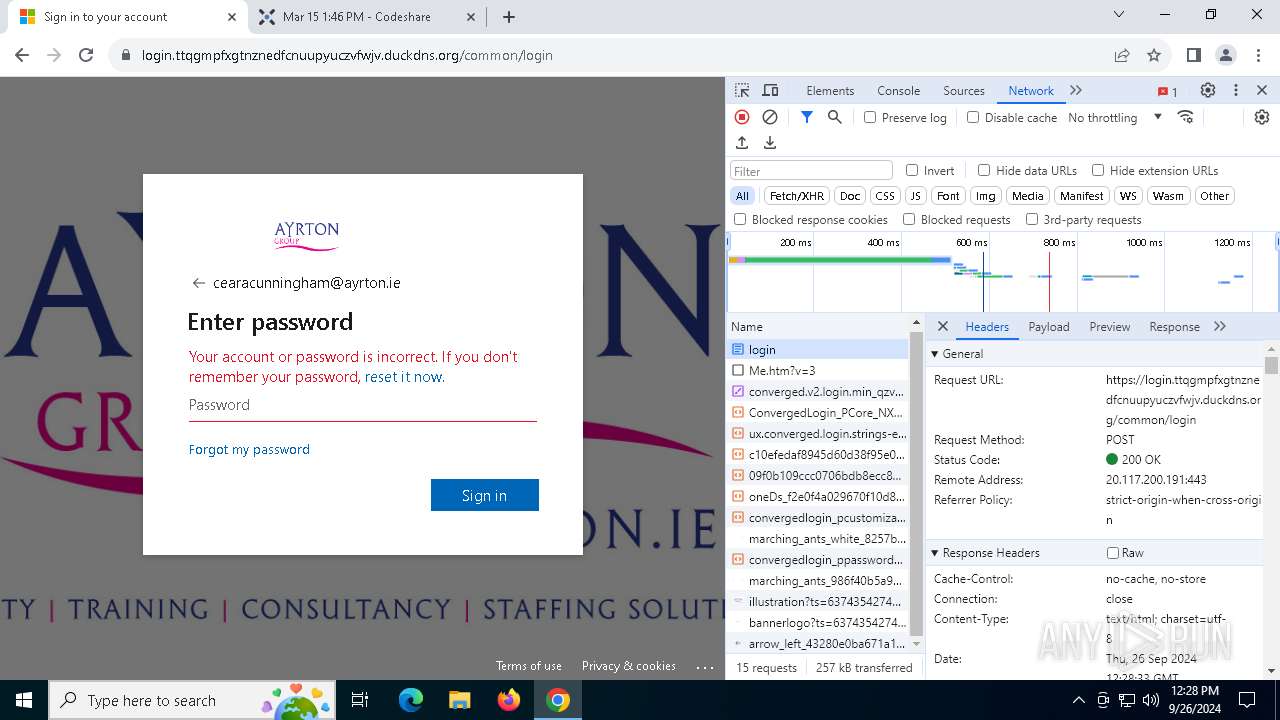The height and width of the screenshot is (720, 1280).
Task: Toggle Hide data URLs checkbox
Action: point(984,170)
